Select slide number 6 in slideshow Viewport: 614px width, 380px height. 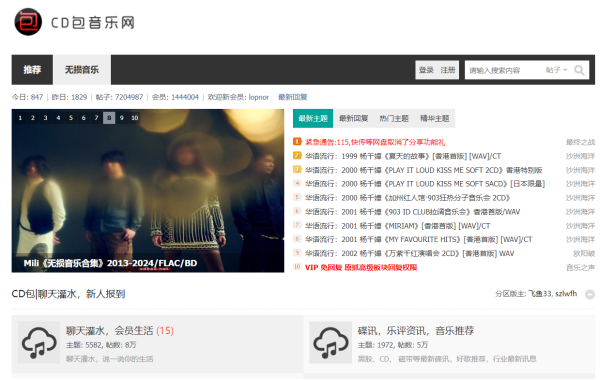tap(83, 118)
